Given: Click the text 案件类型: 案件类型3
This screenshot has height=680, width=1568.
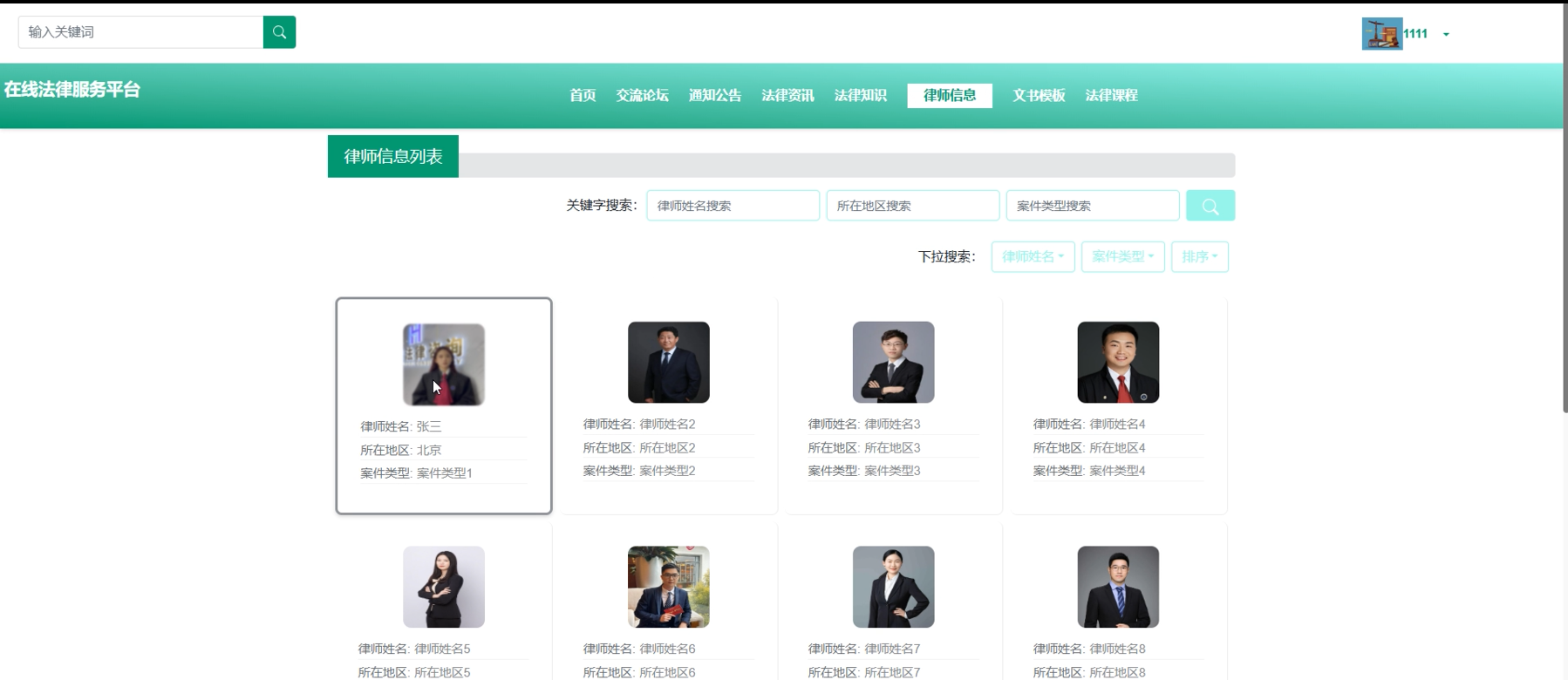Looking at the screenshot, I should 864,470.
